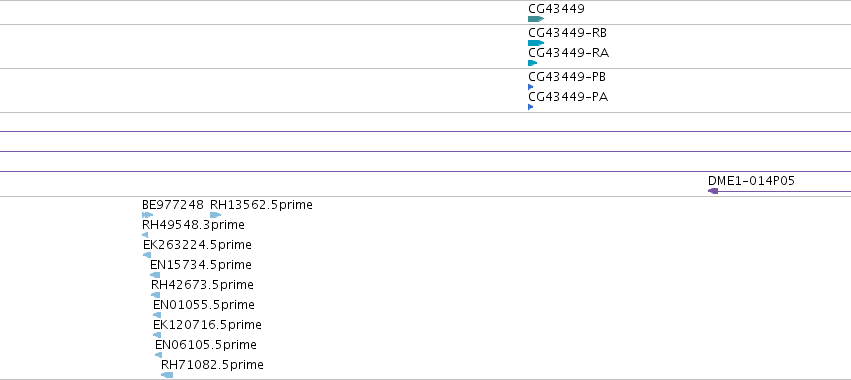Image resolution: width=851 pixels, height=380 pixels.
Task: Click the EK263224.5prime label
Action: point(198,245)
